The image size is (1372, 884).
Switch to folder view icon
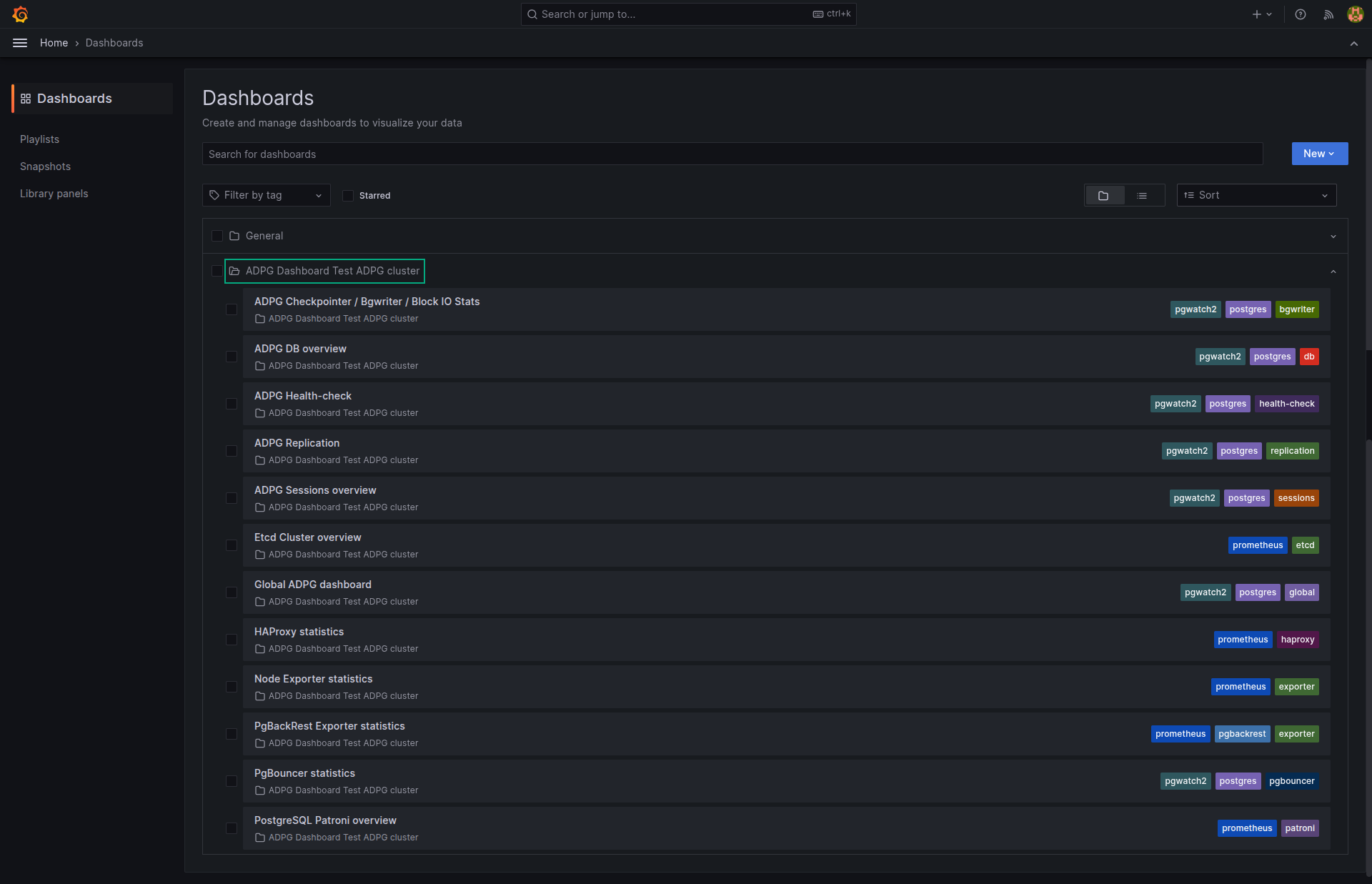pos(1104,195)
